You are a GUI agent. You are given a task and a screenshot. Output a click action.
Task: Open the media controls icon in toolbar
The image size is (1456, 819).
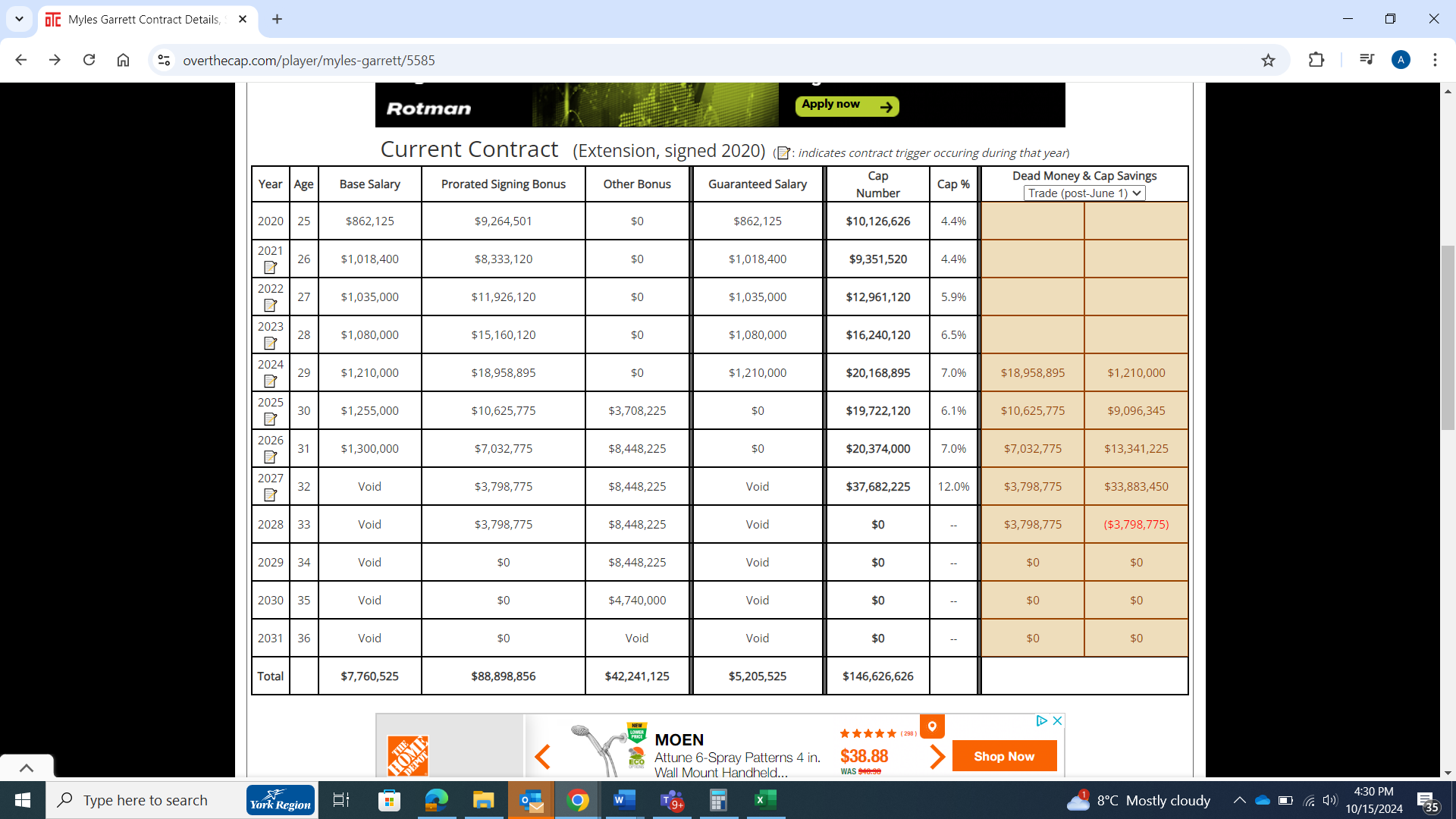(x=1367, y=60)
